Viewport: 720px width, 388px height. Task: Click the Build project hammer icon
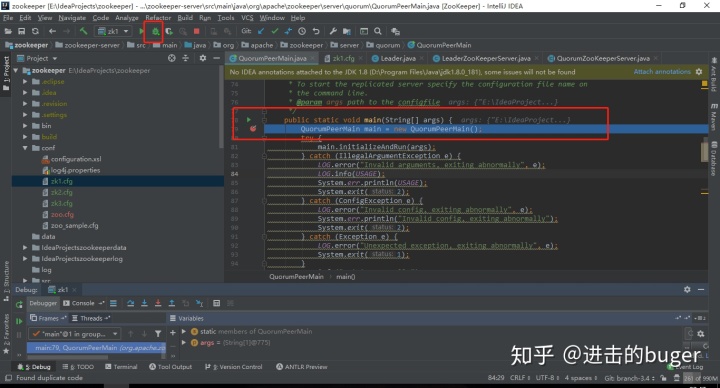tap(83, 31)
